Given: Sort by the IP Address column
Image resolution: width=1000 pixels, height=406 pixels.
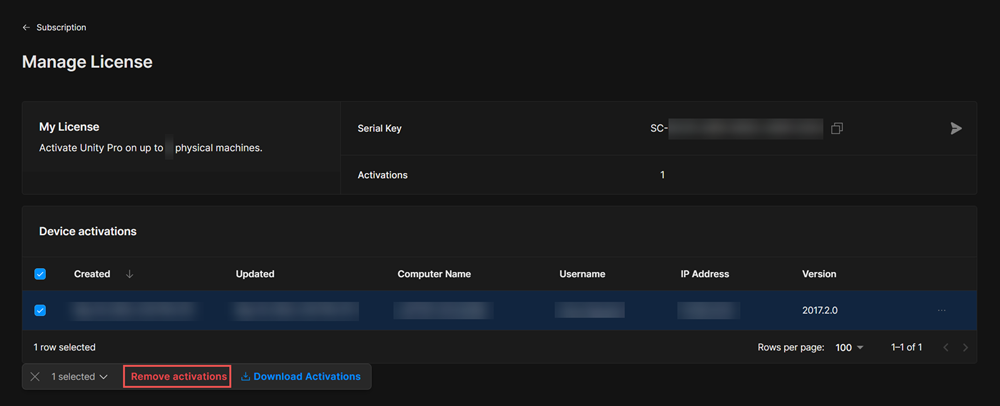Looking at the screenshot, I should click(x=705, y=274).
